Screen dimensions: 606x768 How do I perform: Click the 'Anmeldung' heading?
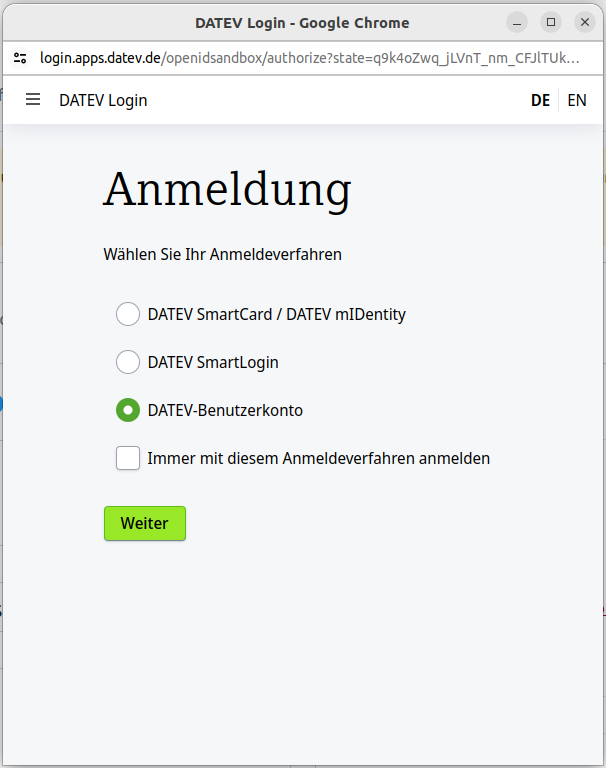pyautogui.click(x=227, y=191)
